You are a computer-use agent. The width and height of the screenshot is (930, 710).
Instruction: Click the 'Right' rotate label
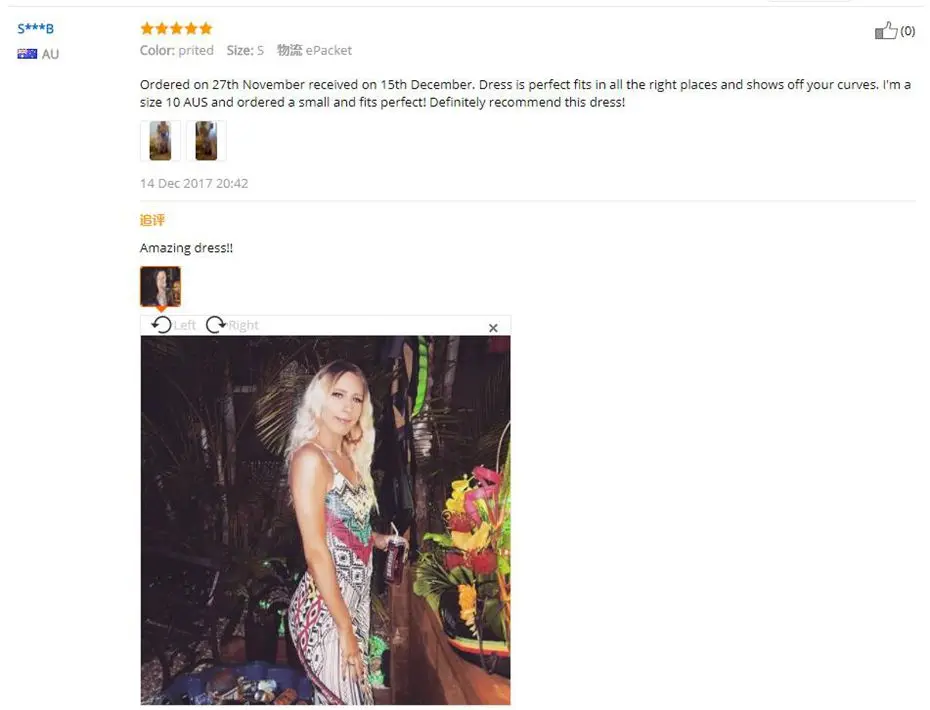[243, 325]
